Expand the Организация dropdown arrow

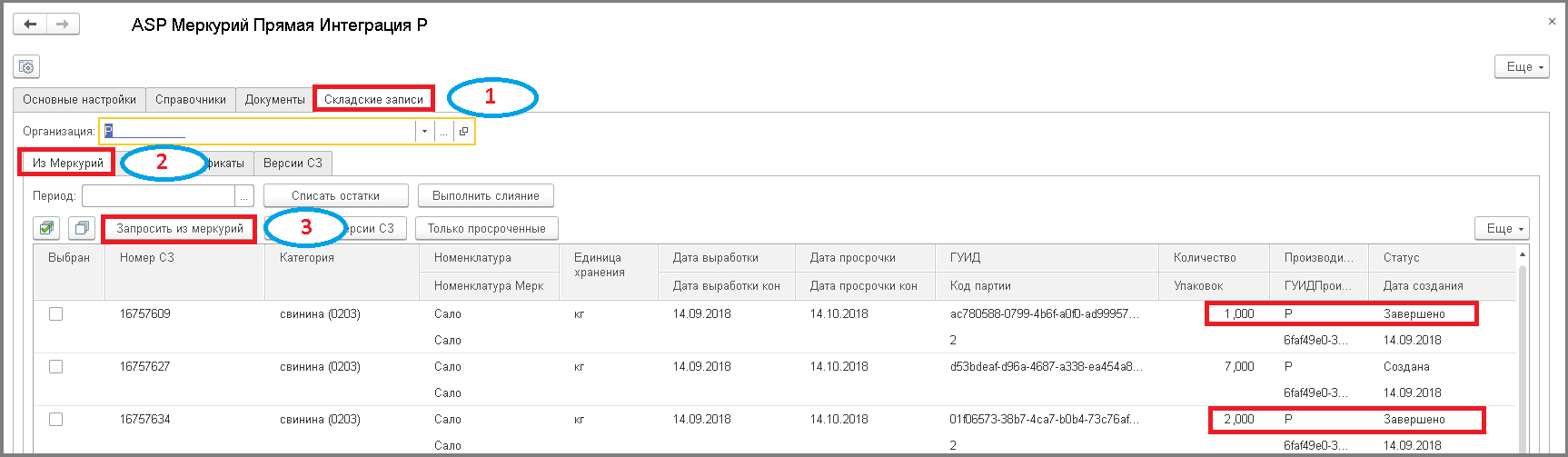pos(424,132)
